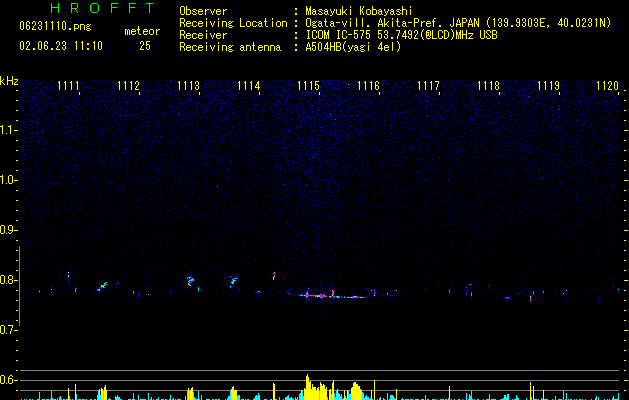Viewport: 629px width, 400px height.
Task: Select the filename 06231110.png
Action: 55,27
